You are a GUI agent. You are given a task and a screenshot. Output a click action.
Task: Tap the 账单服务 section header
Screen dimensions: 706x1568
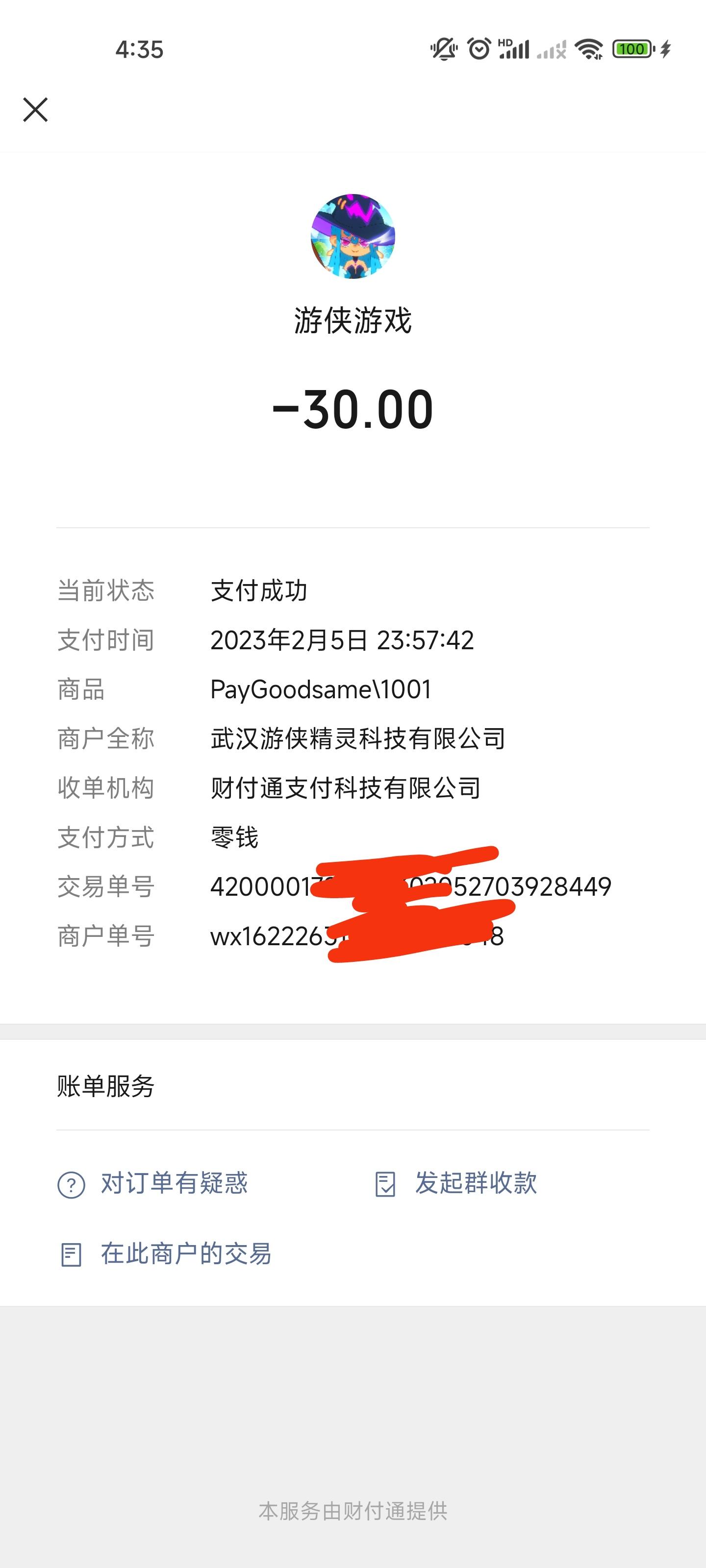click(x=106, y=1086)
